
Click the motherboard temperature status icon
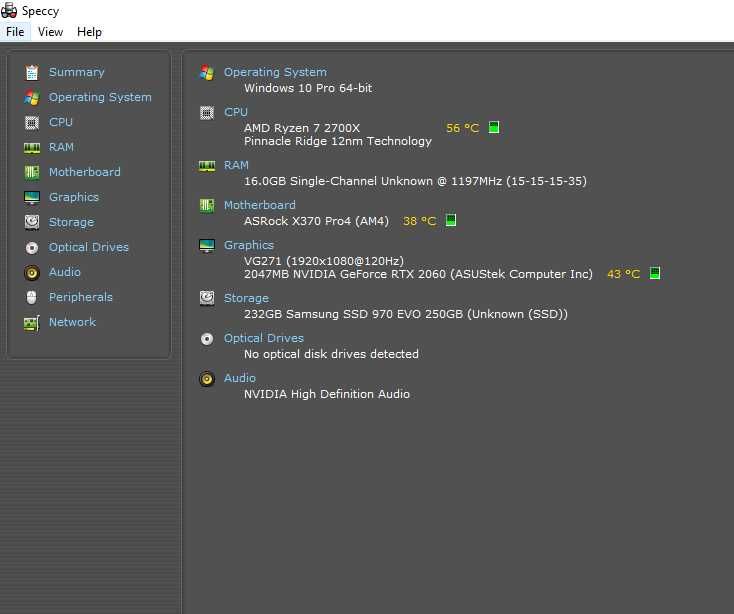451,220
